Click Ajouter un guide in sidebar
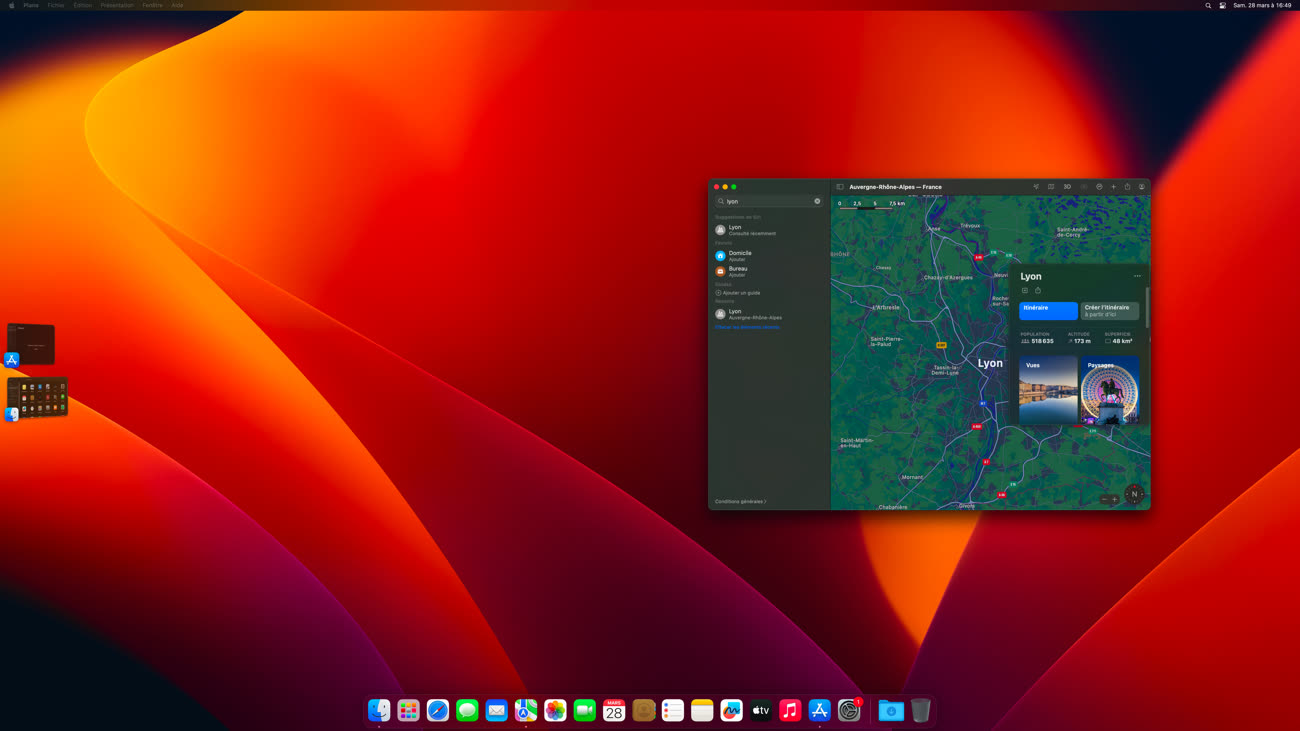This screenshot has width=1300, height=731. [740, 293]
